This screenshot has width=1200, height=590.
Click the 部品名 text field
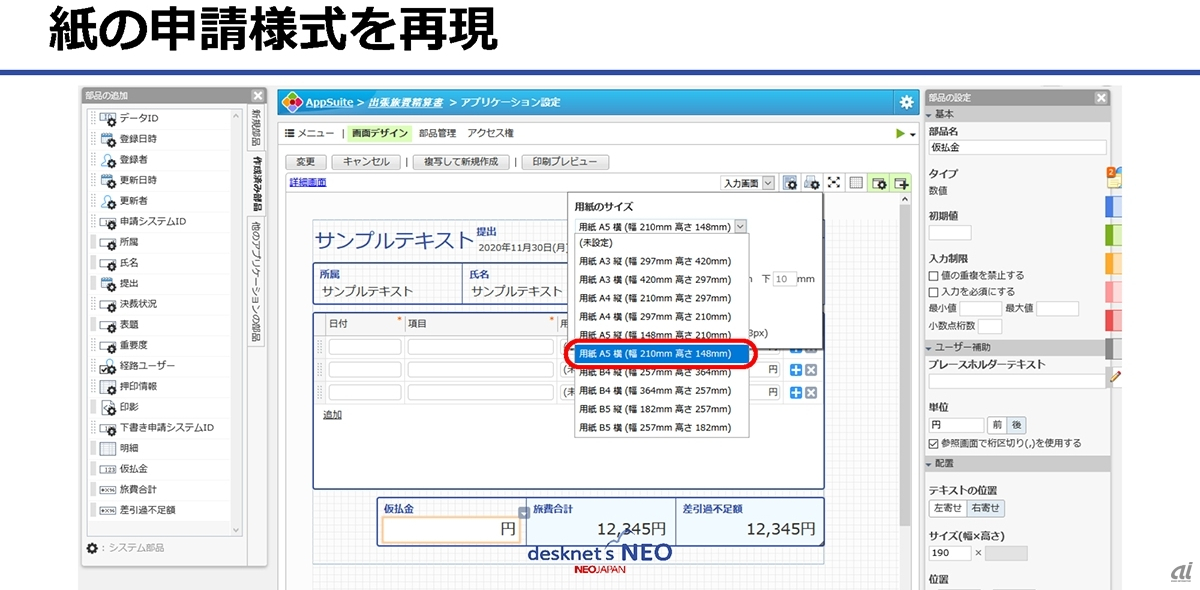[x=1016, y=147]
